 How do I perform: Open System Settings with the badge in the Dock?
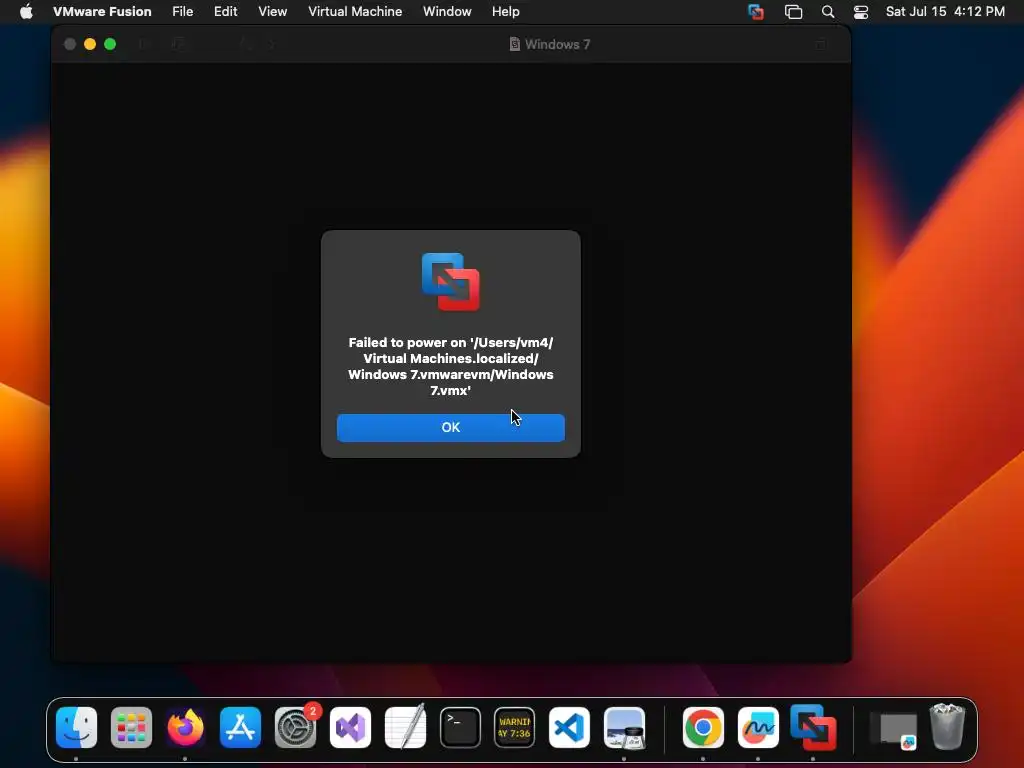tap(295, 728)
